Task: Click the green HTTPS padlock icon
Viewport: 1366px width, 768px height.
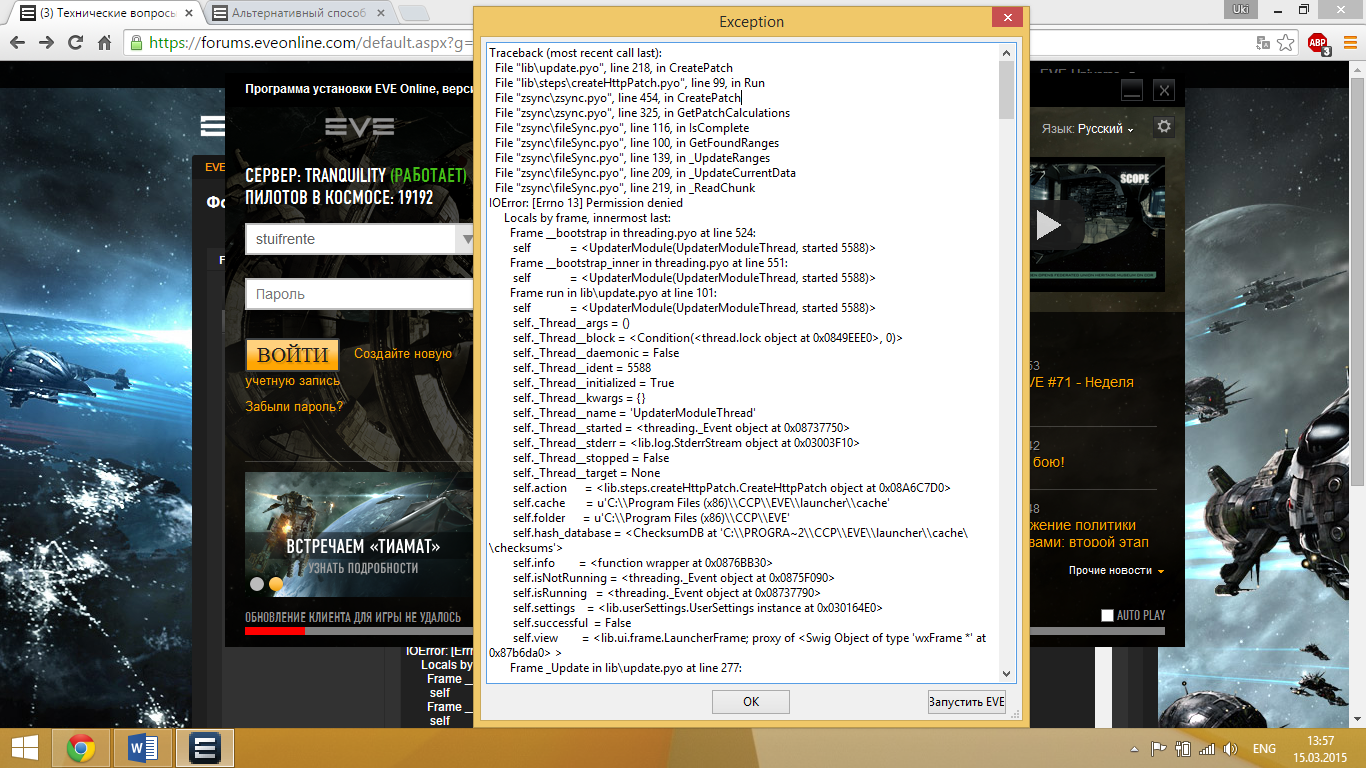Action: pos(137,43)
